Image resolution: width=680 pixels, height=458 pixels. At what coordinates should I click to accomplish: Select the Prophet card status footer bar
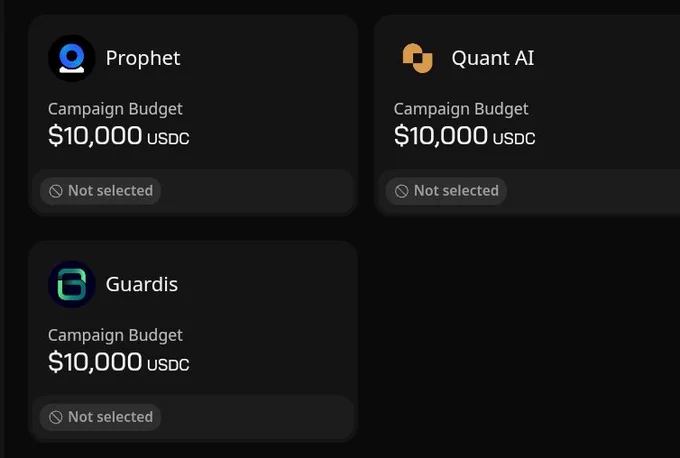pos(193,191)
